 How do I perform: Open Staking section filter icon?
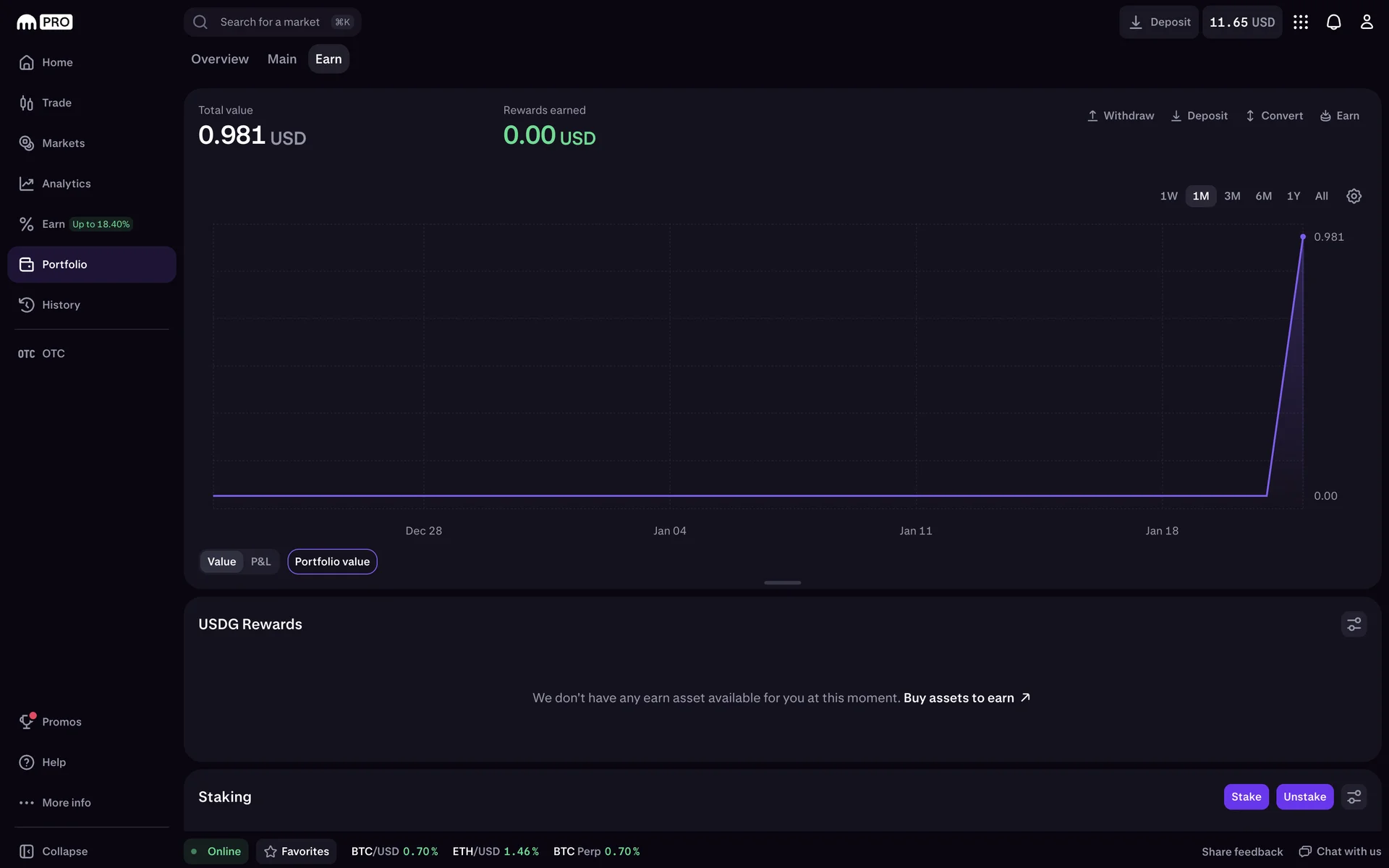1354,797
